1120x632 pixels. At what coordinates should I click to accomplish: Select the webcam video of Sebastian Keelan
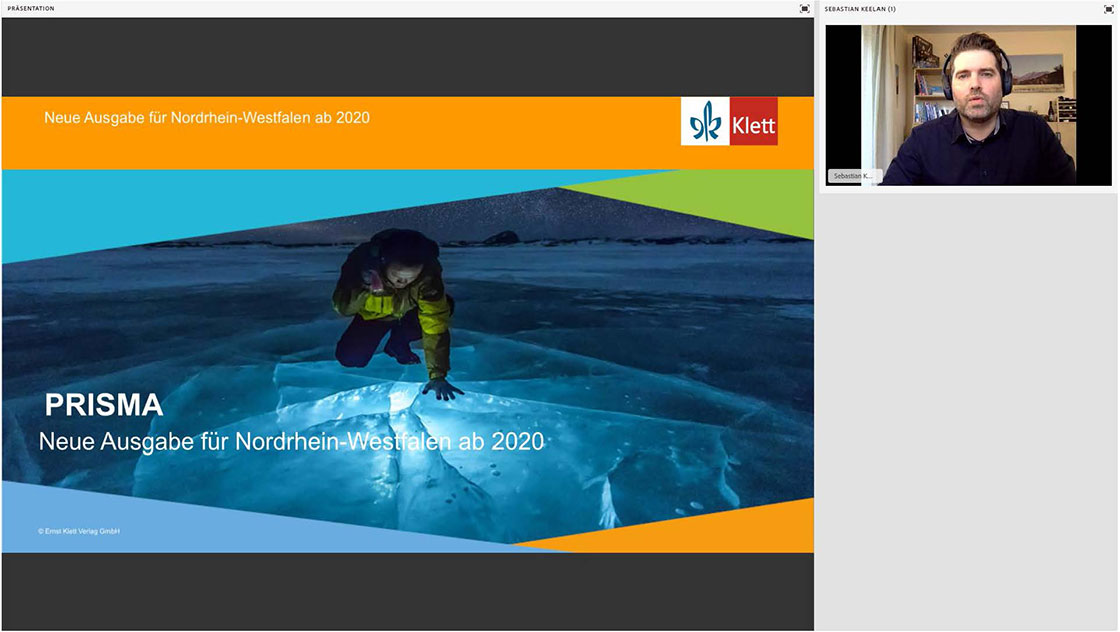969,105
